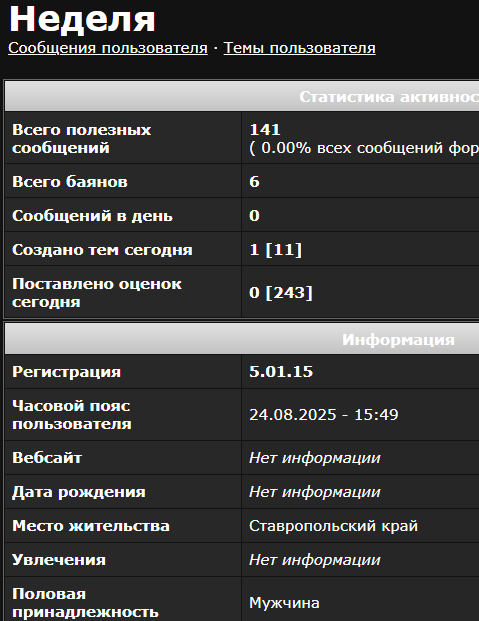The image size is (479, 621).
Task: Select the label Сообщений в день
Action: click(92, 215)
